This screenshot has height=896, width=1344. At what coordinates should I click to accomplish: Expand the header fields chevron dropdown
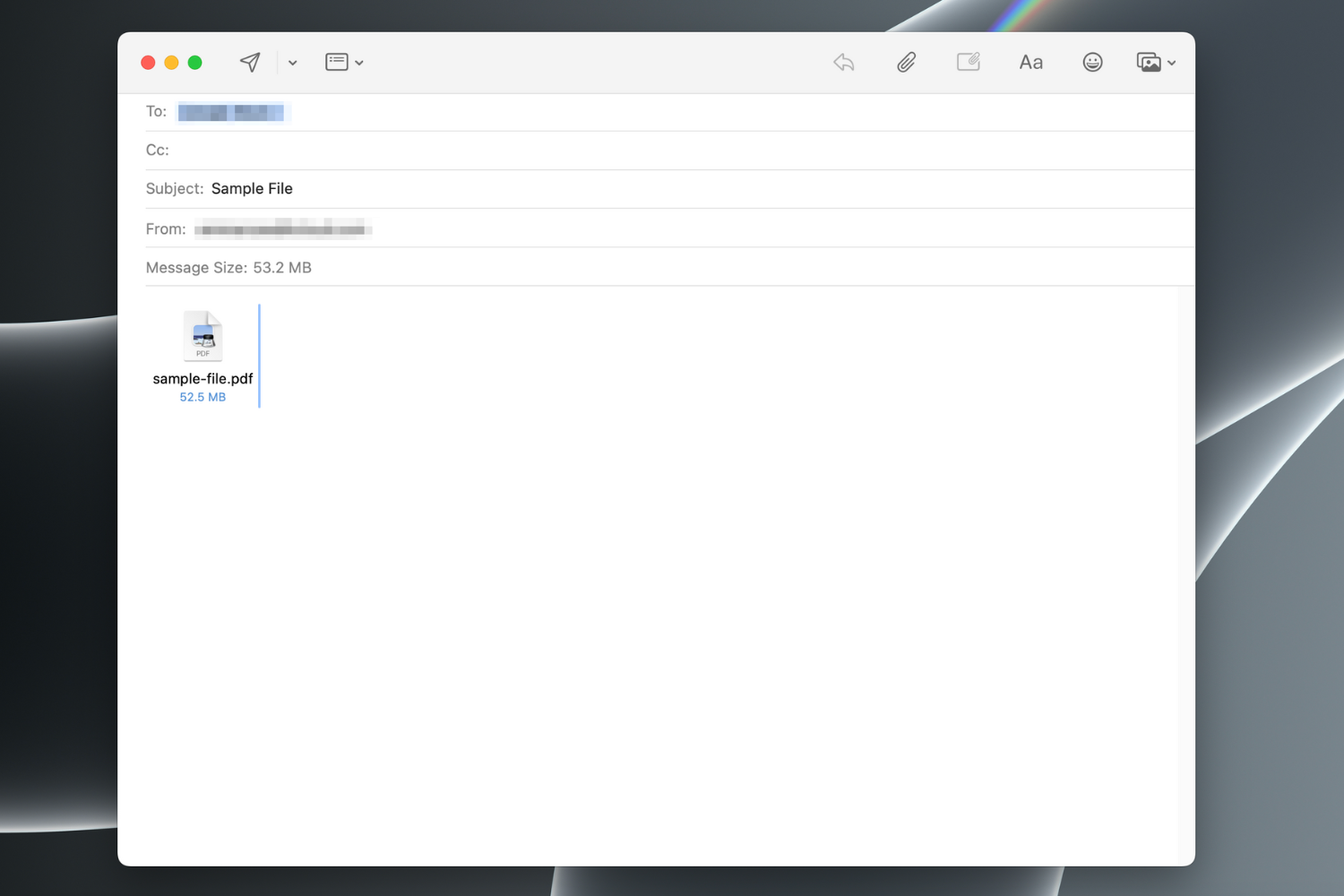pos(359,63)
